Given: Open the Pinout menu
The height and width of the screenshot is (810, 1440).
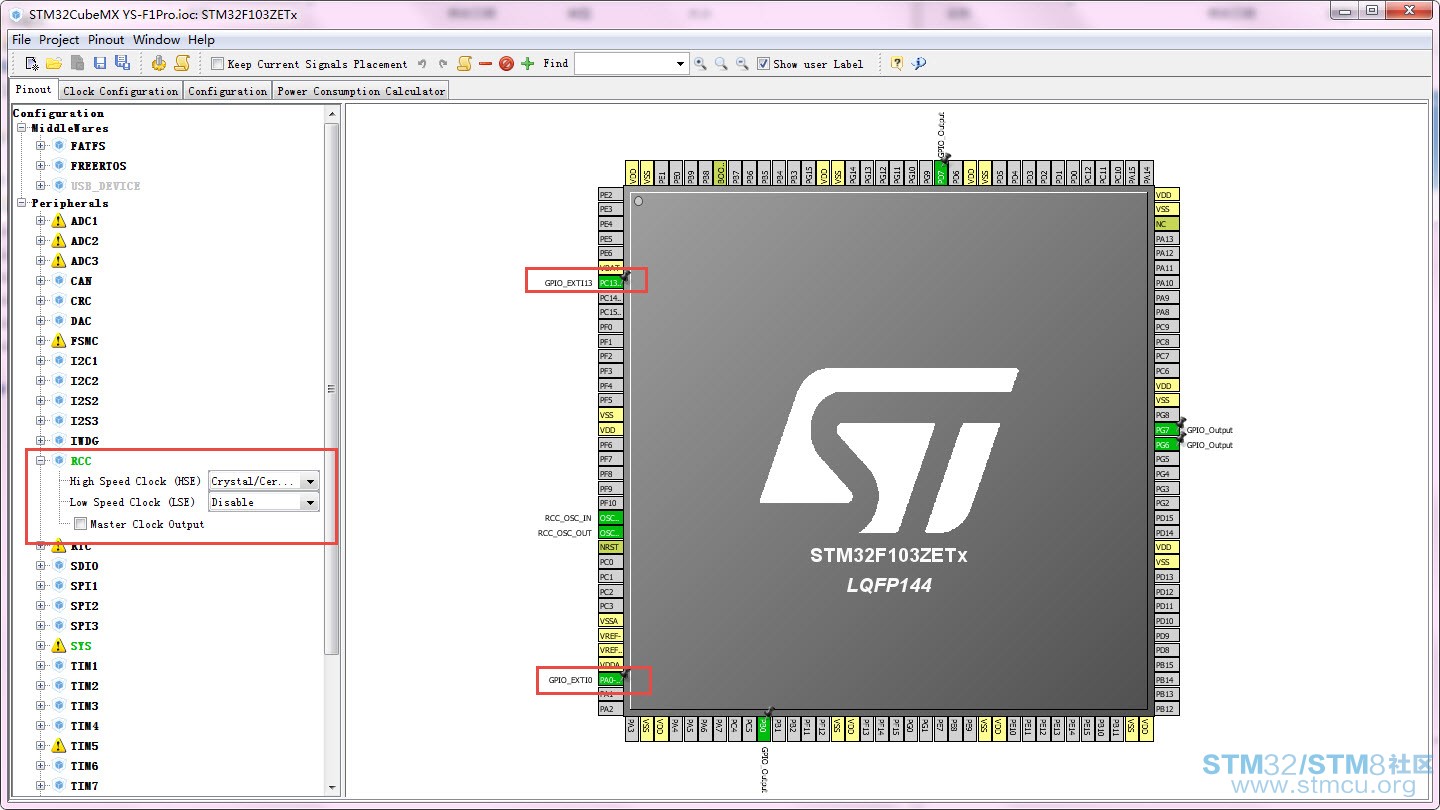Looking at the screenshot, I should pyautogui.click(x=106, y=40).
